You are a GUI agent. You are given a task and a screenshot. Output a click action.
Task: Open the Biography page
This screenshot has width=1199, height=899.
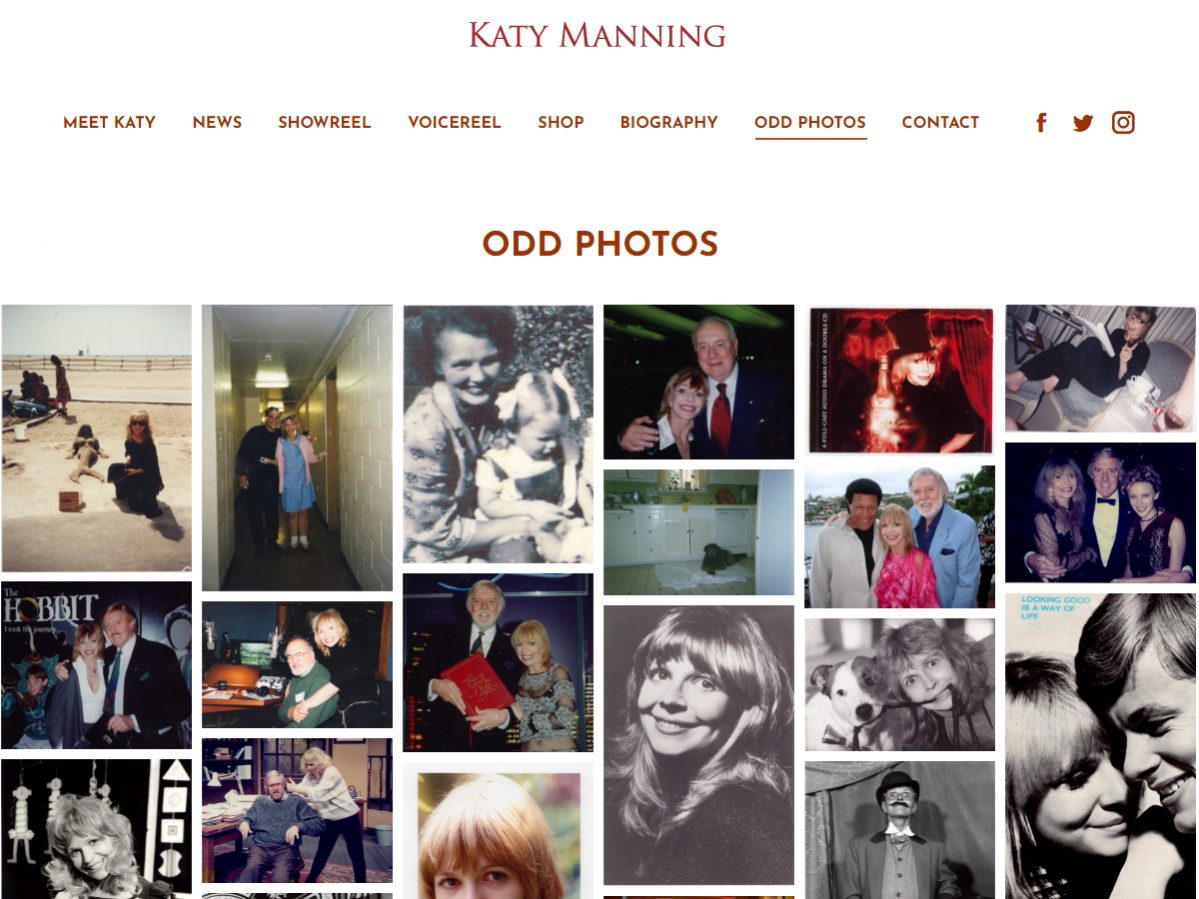(x=669, y=122)
